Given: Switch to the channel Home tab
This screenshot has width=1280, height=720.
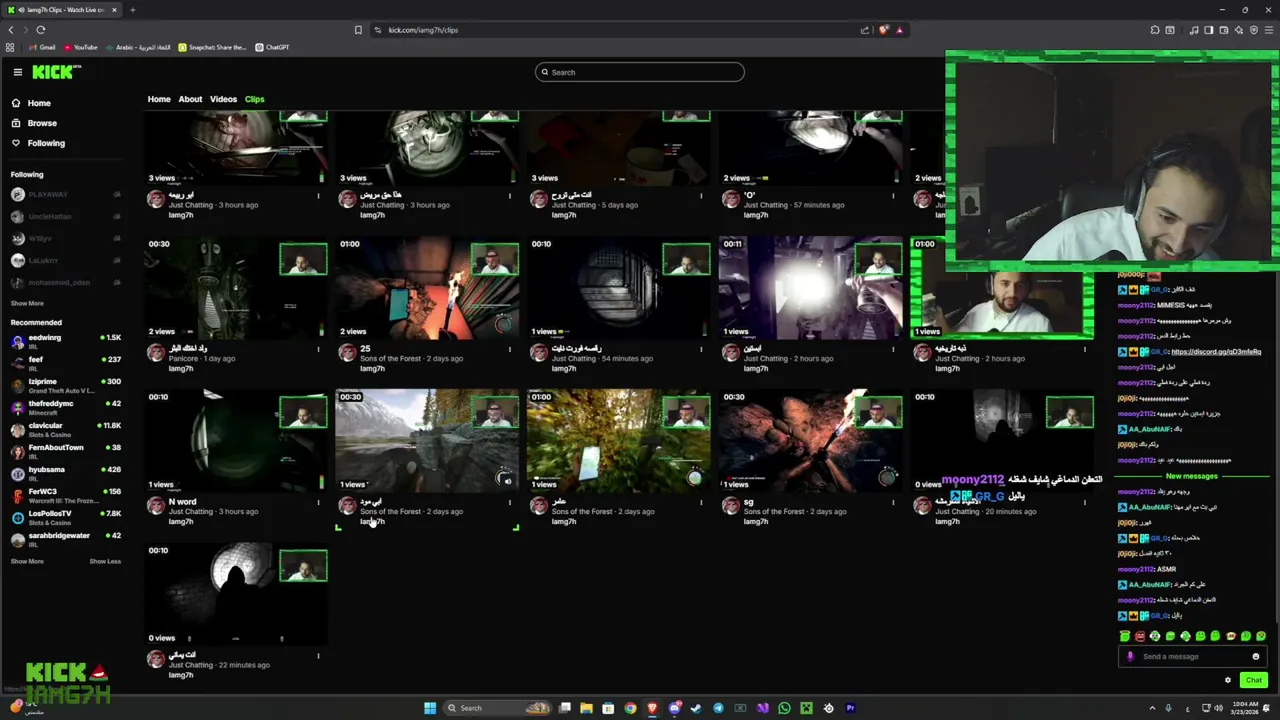Looking at the screenshot, I should click(x=159, y=99).
